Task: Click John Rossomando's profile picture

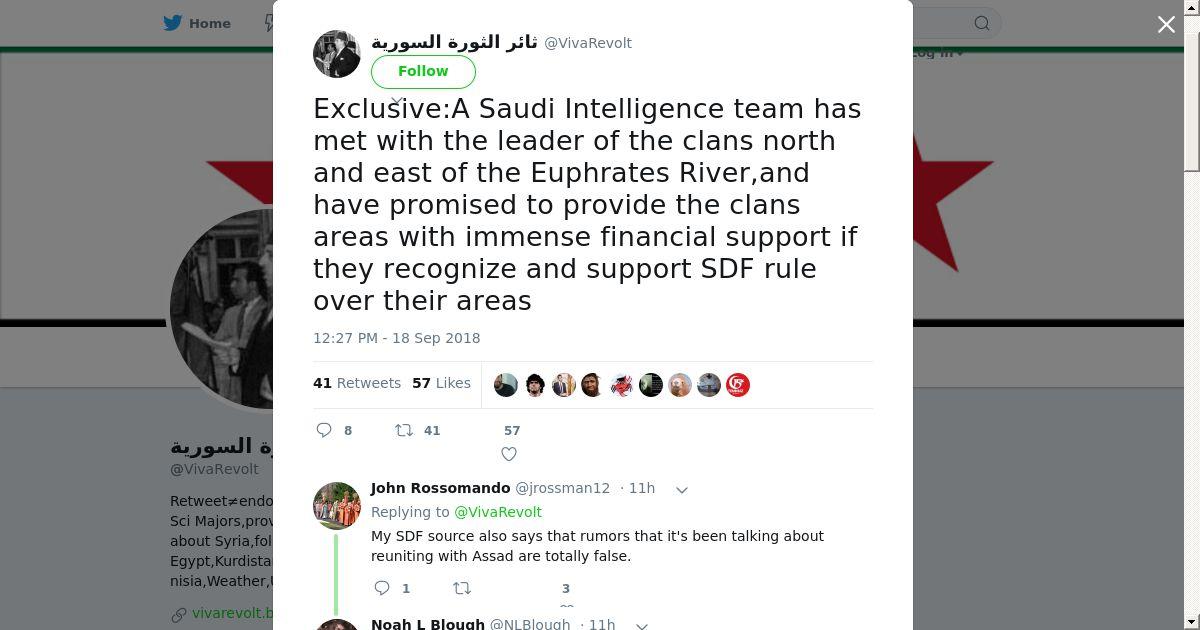Action: [x=337, y=506]
